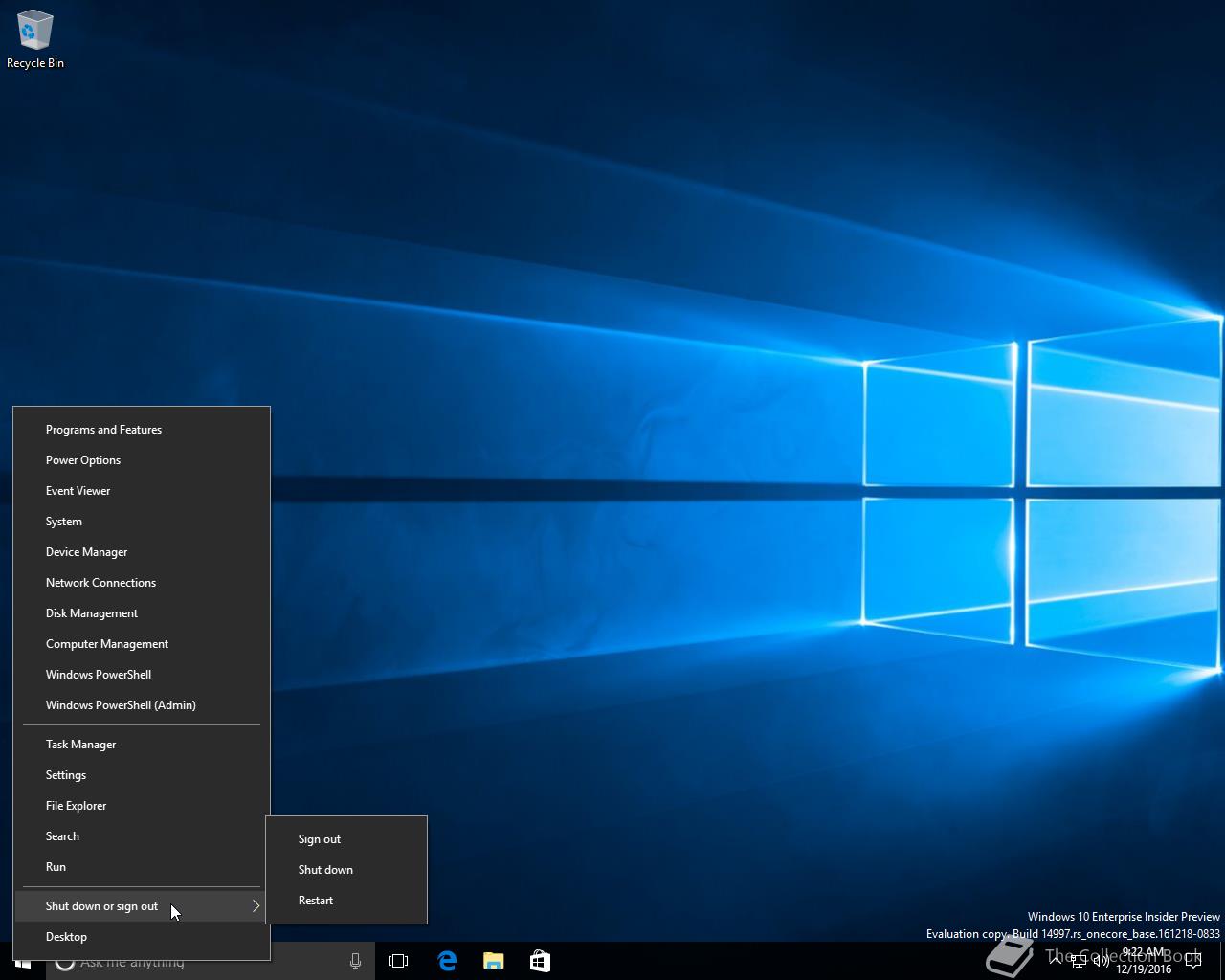The height and width of the screenshot is (980, 1225).
Task: Click Sign out in the submenu
Action: pyautogui.click(x=346, y=839)
